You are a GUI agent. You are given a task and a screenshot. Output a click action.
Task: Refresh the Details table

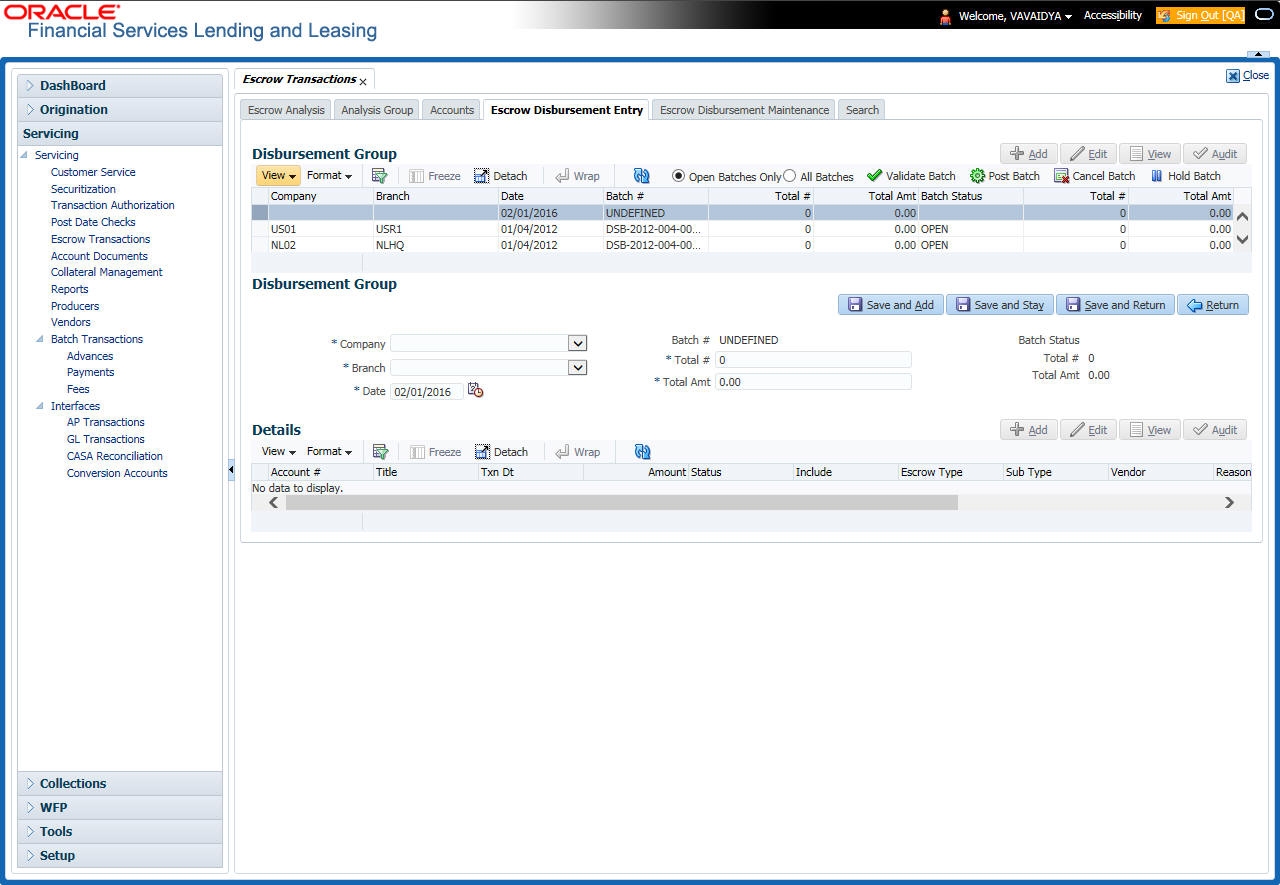[642, 452]
